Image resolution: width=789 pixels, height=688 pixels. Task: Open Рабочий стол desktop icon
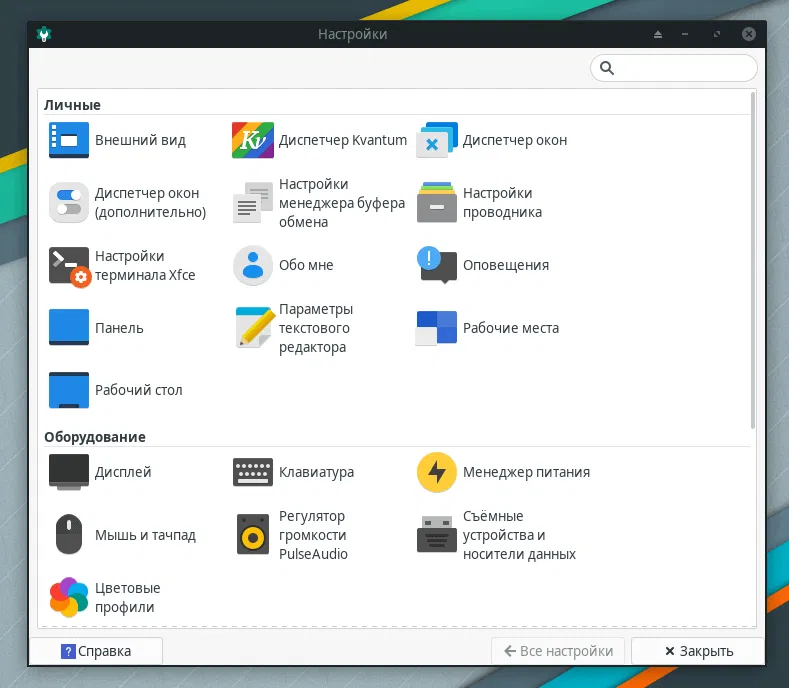pos(69,390)
